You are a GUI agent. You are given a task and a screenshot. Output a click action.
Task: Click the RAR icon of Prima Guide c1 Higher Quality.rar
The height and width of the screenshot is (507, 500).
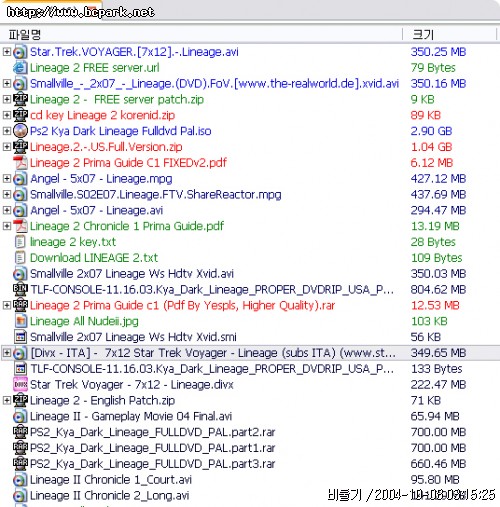(20, 306)
